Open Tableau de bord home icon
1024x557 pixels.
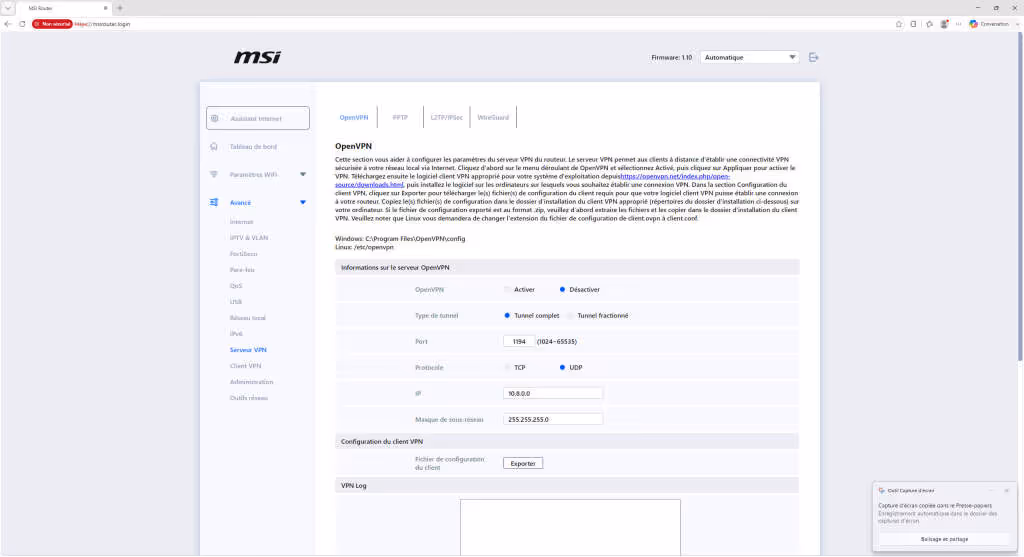point(214,147)
